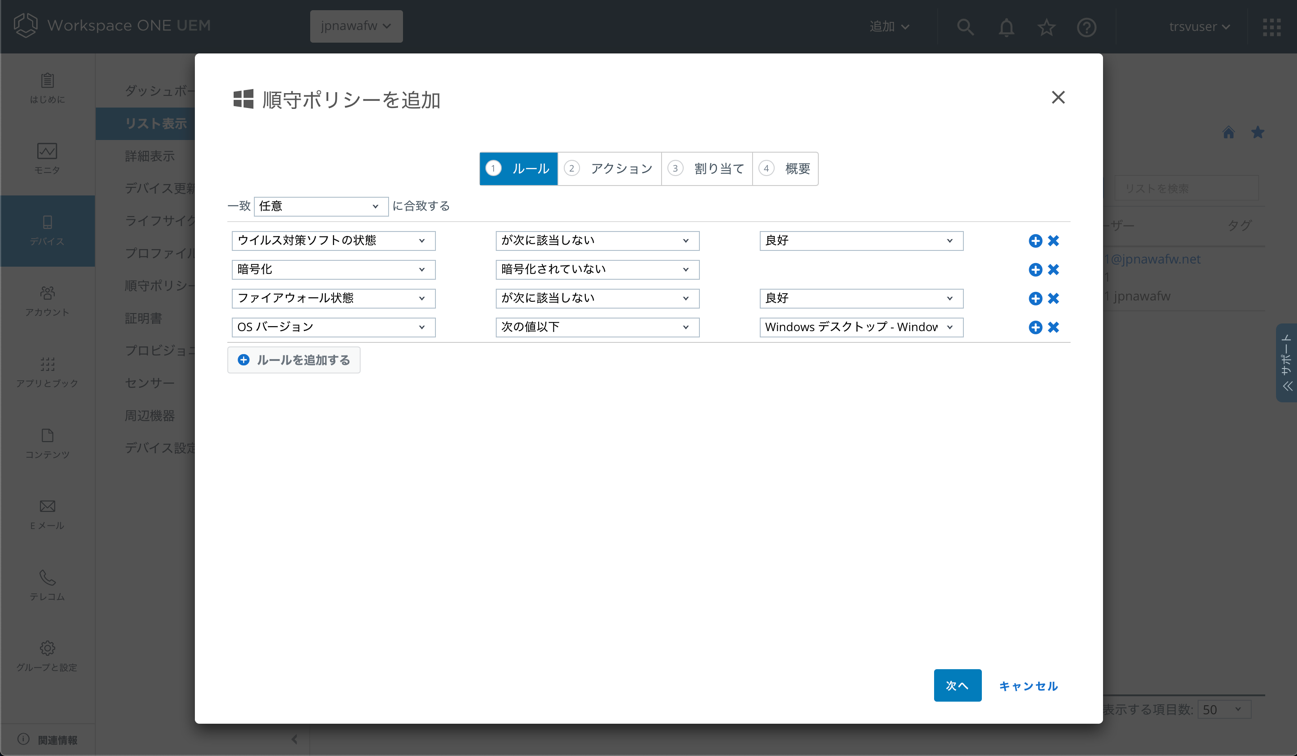The width and height of the screenshot is (1297, 756).
Task: Open the apps grid icon
Action: click(x=1271, y=27)
